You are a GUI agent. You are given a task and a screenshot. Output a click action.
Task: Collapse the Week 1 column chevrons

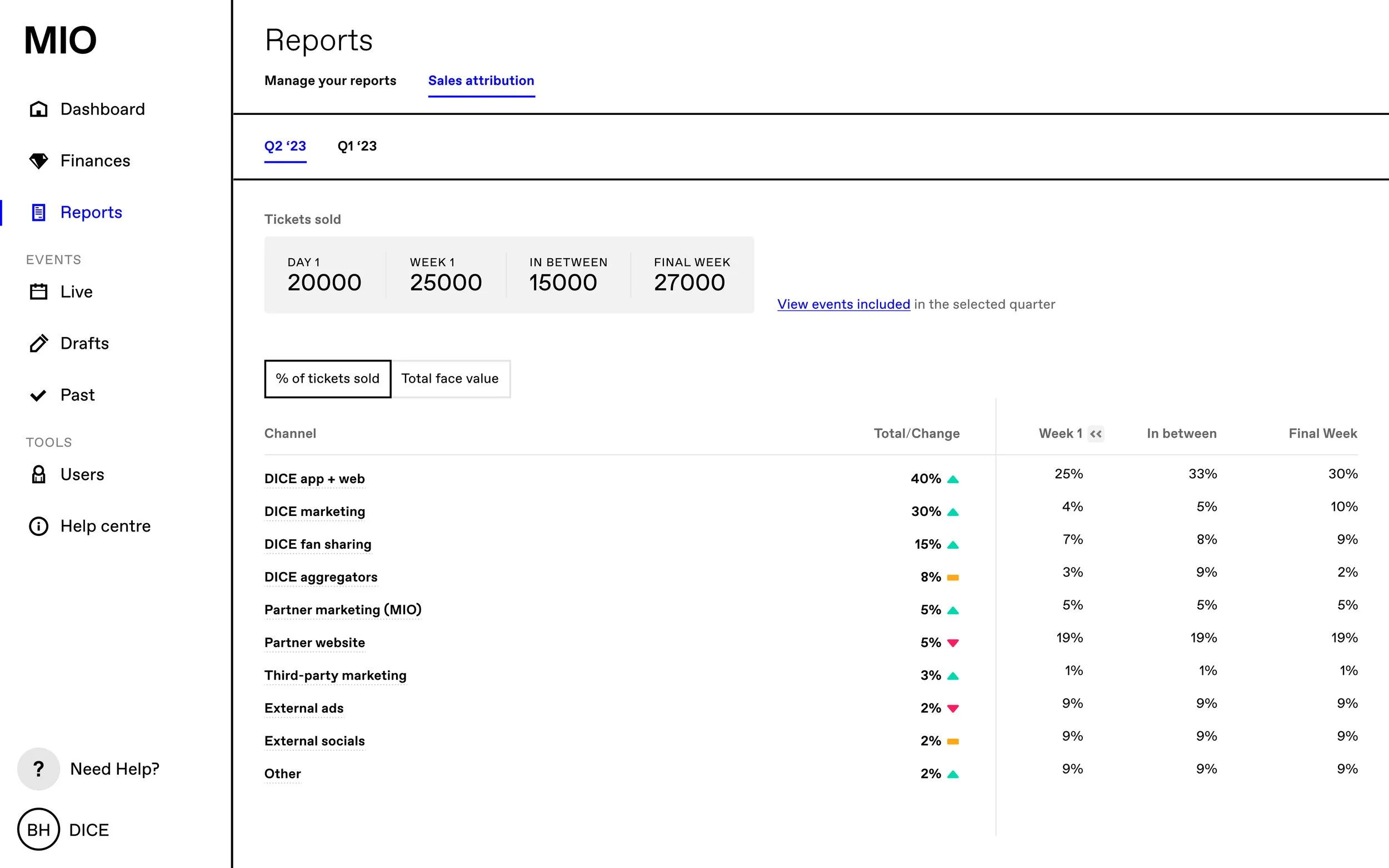point(1096,434)
